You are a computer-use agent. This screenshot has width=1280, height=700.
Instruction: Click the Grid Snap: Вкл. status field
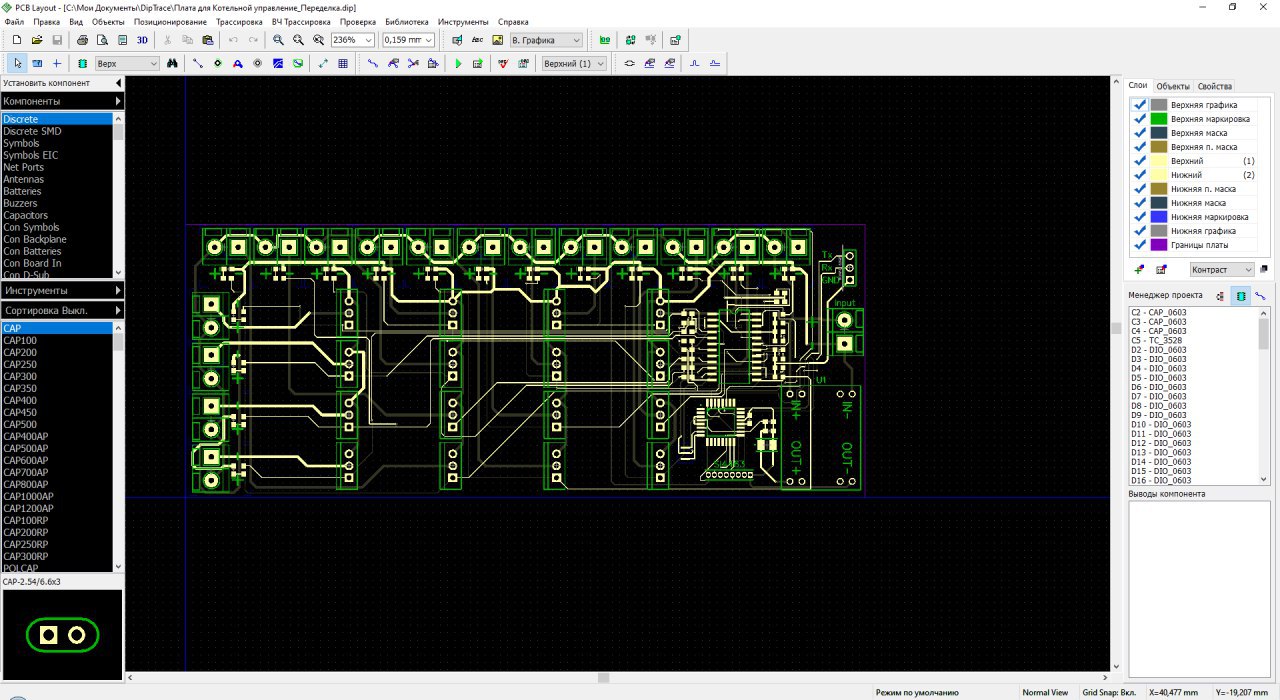1108,692
